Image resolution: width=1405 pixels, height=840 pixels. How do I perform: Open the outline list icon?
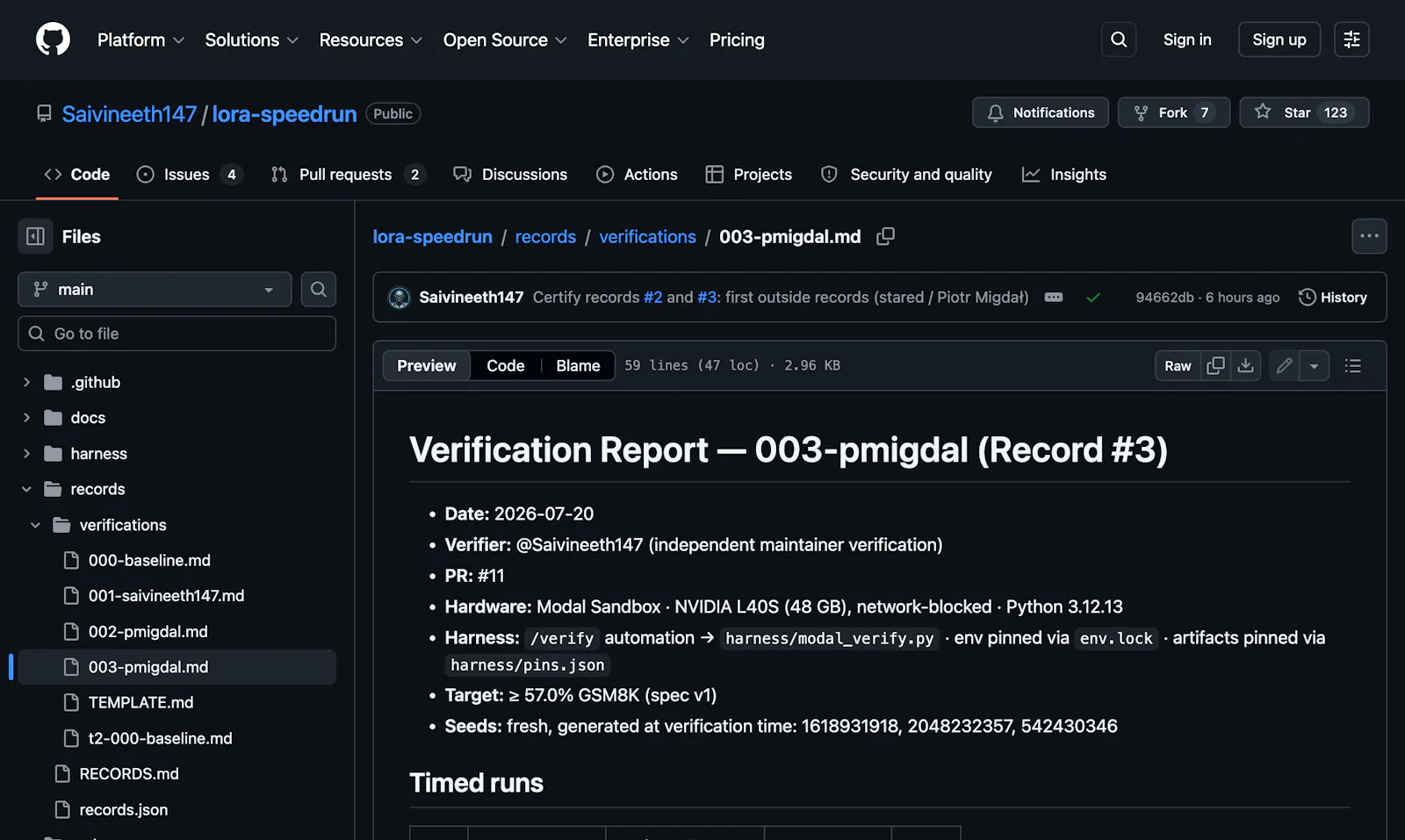(x=1353, y=366)
